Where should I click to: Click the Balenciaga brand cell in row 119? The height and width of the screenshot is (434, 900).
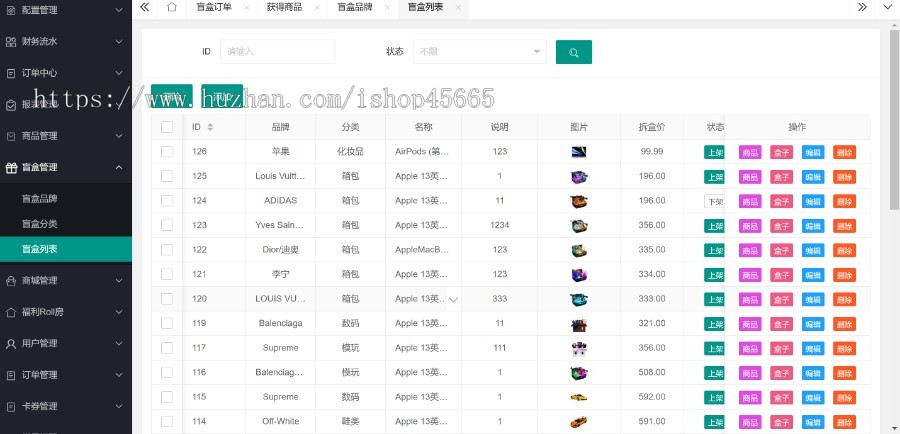point(281,323)
